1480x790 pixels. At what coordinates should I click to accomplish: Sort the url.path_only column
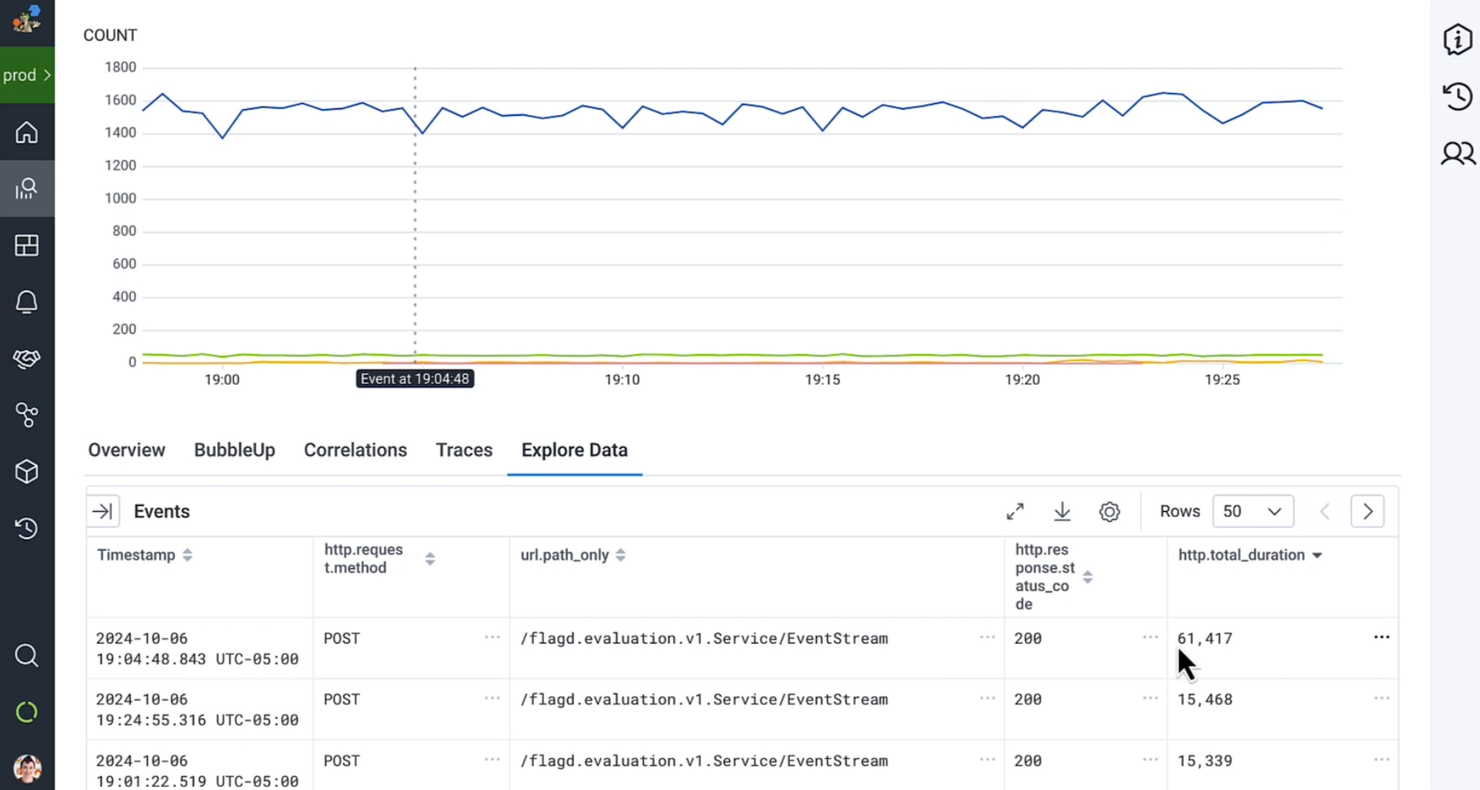coord(620,554)
